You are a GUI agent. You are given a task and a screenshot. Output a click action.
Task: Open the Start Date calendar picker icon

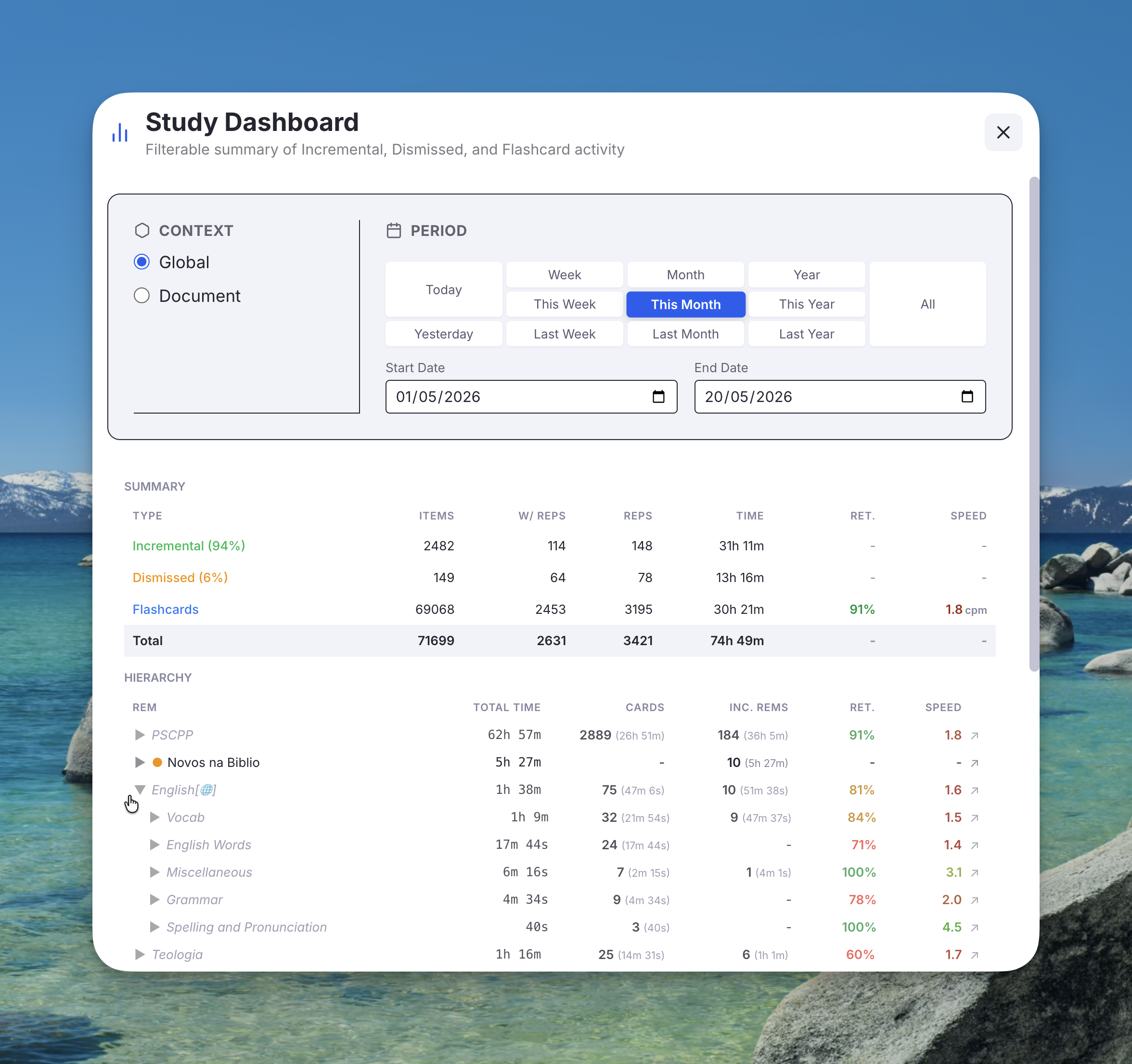pos(658,396)
